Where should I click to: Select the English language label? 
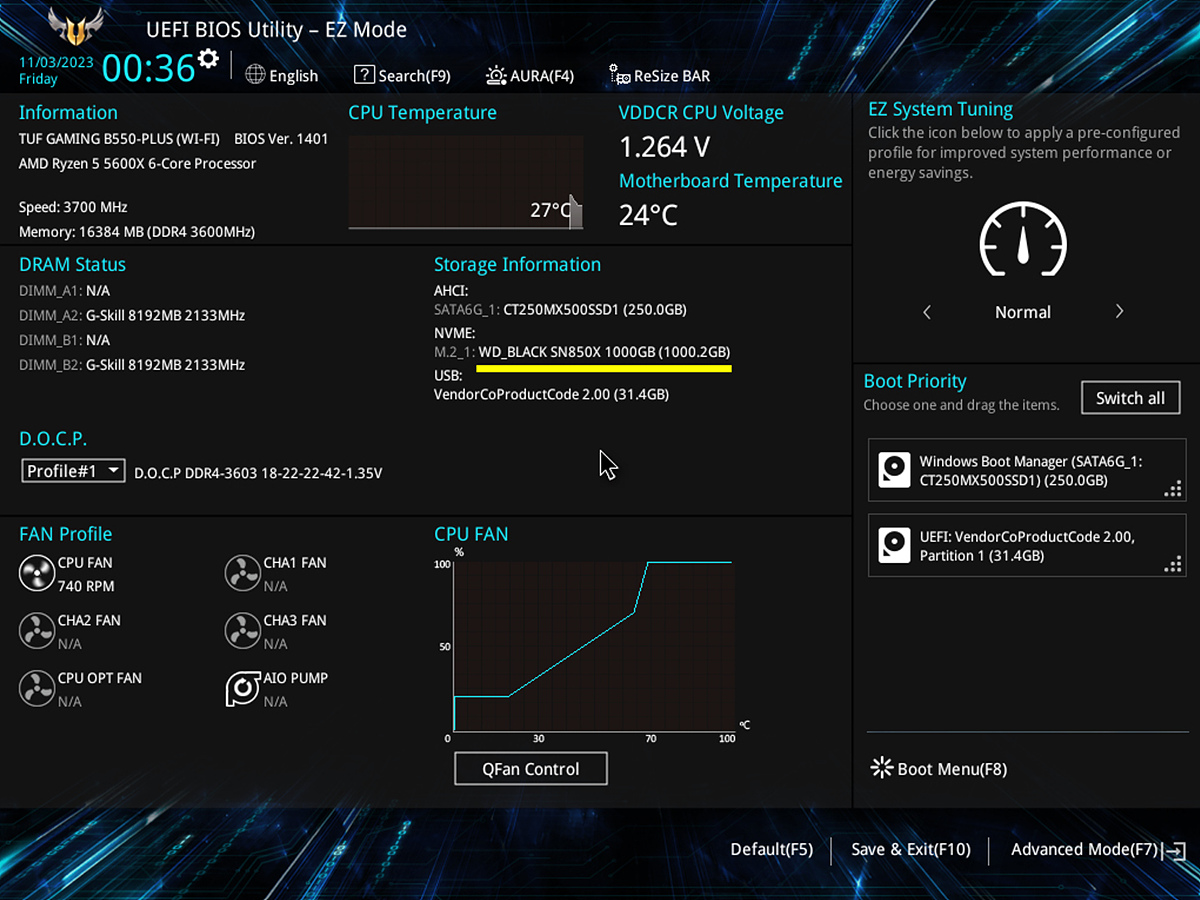pos(294,76)
